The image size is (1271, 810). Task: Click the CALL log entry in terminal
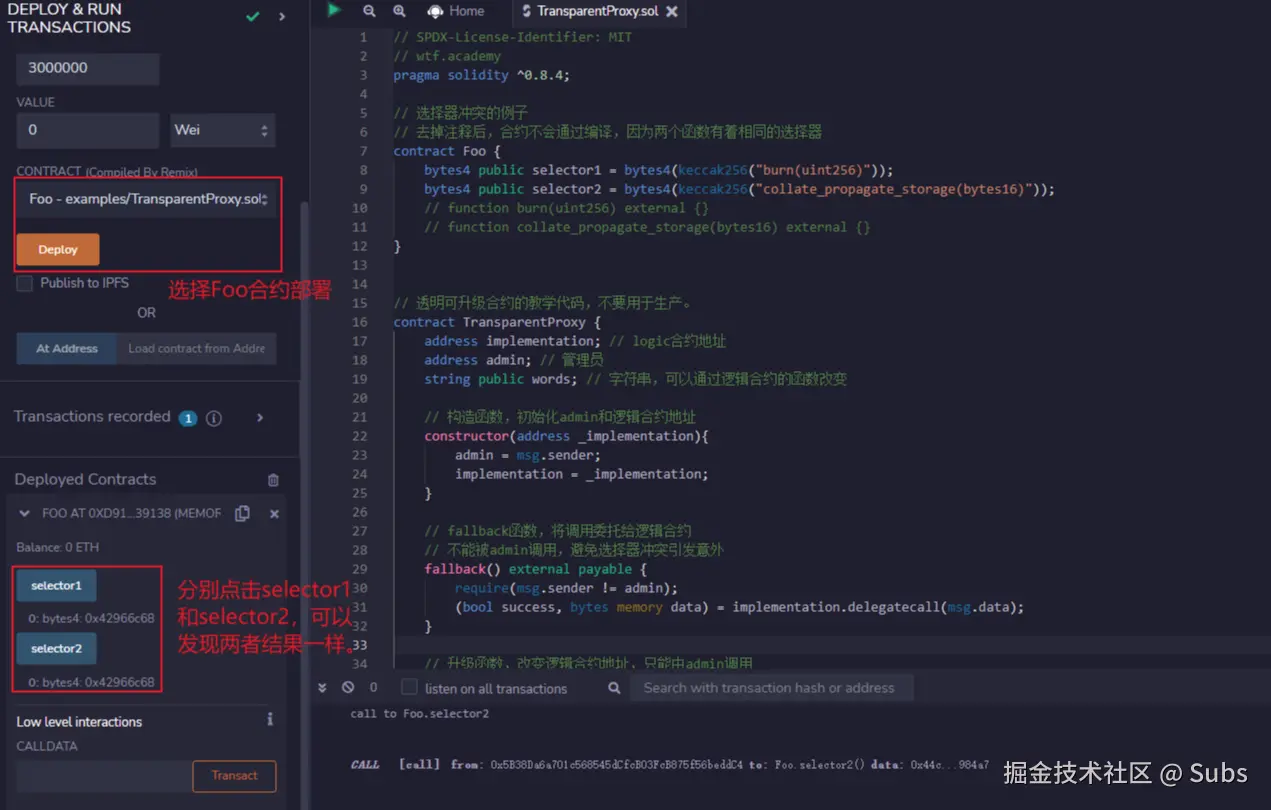670,765
